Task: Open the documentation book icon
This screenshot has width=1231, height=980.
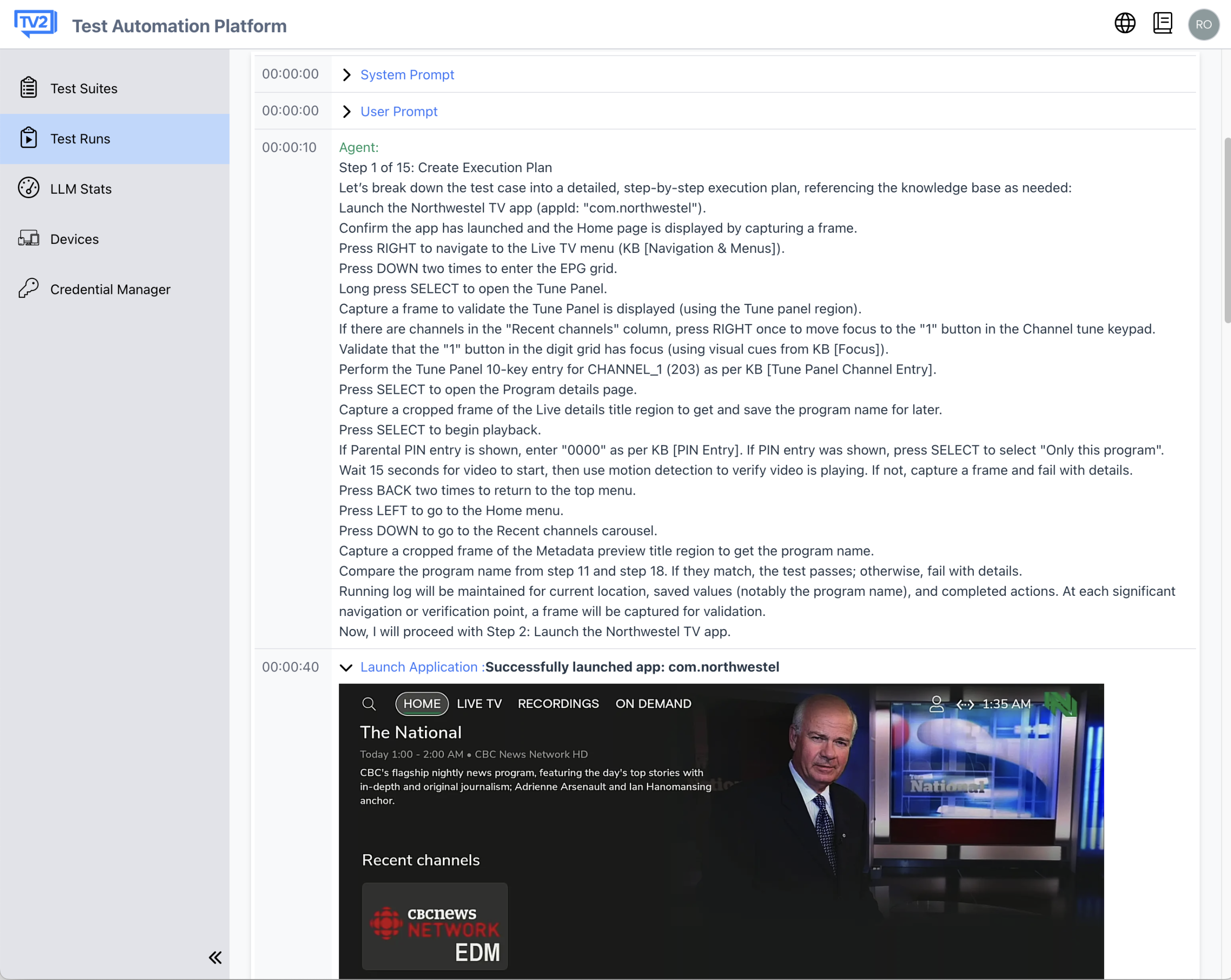Action: (1163, 24)
